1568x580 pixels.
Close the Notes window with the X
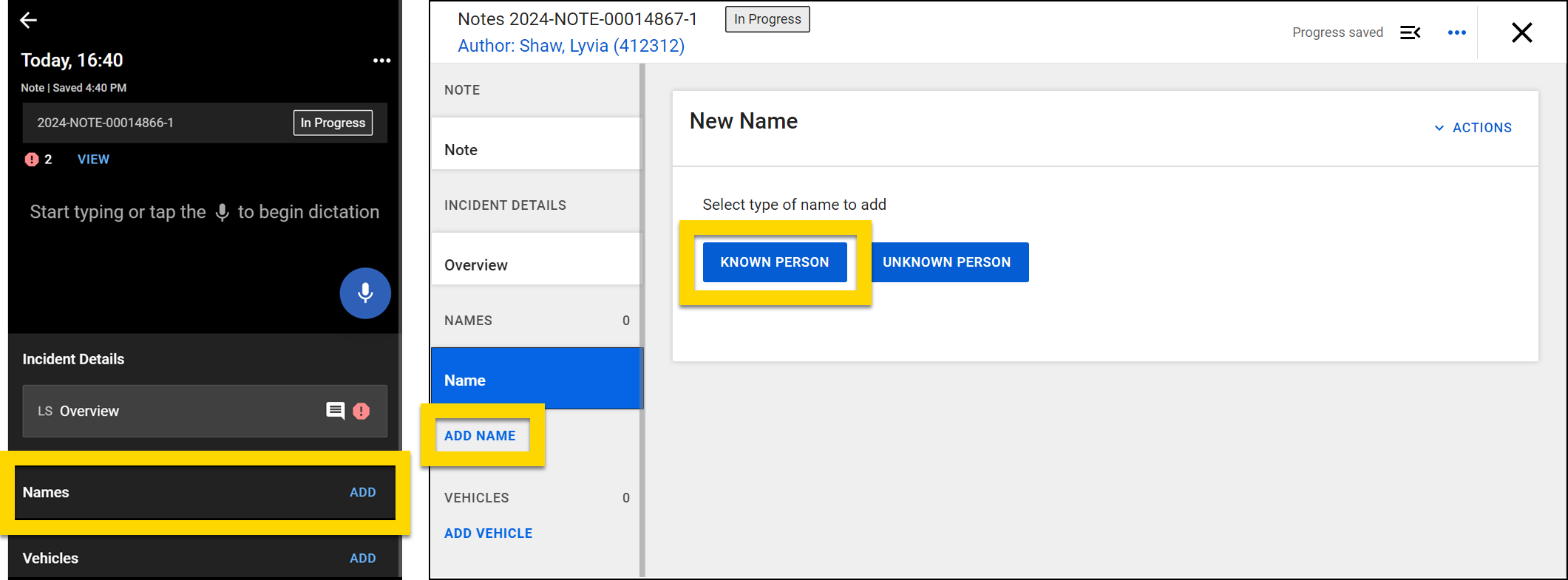click(x=1521, y=33)
